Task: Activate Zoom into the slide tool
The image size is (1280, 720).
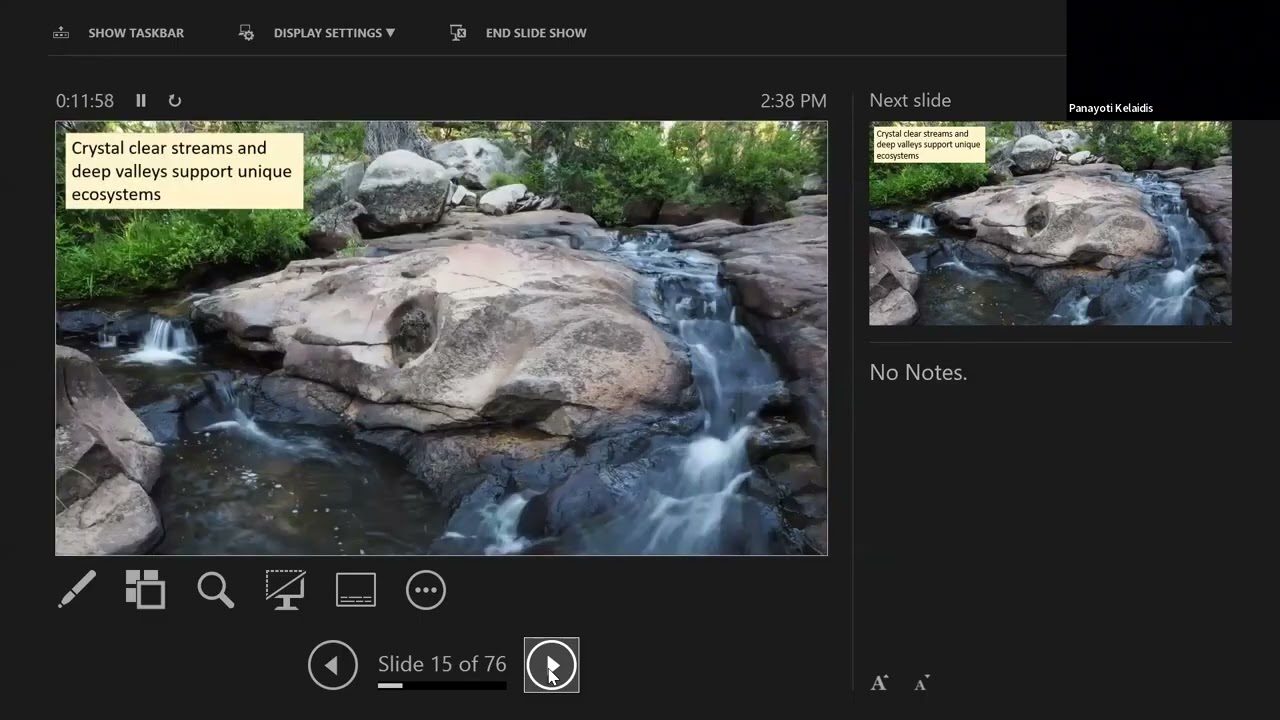Action: click(x=215, y=590)
